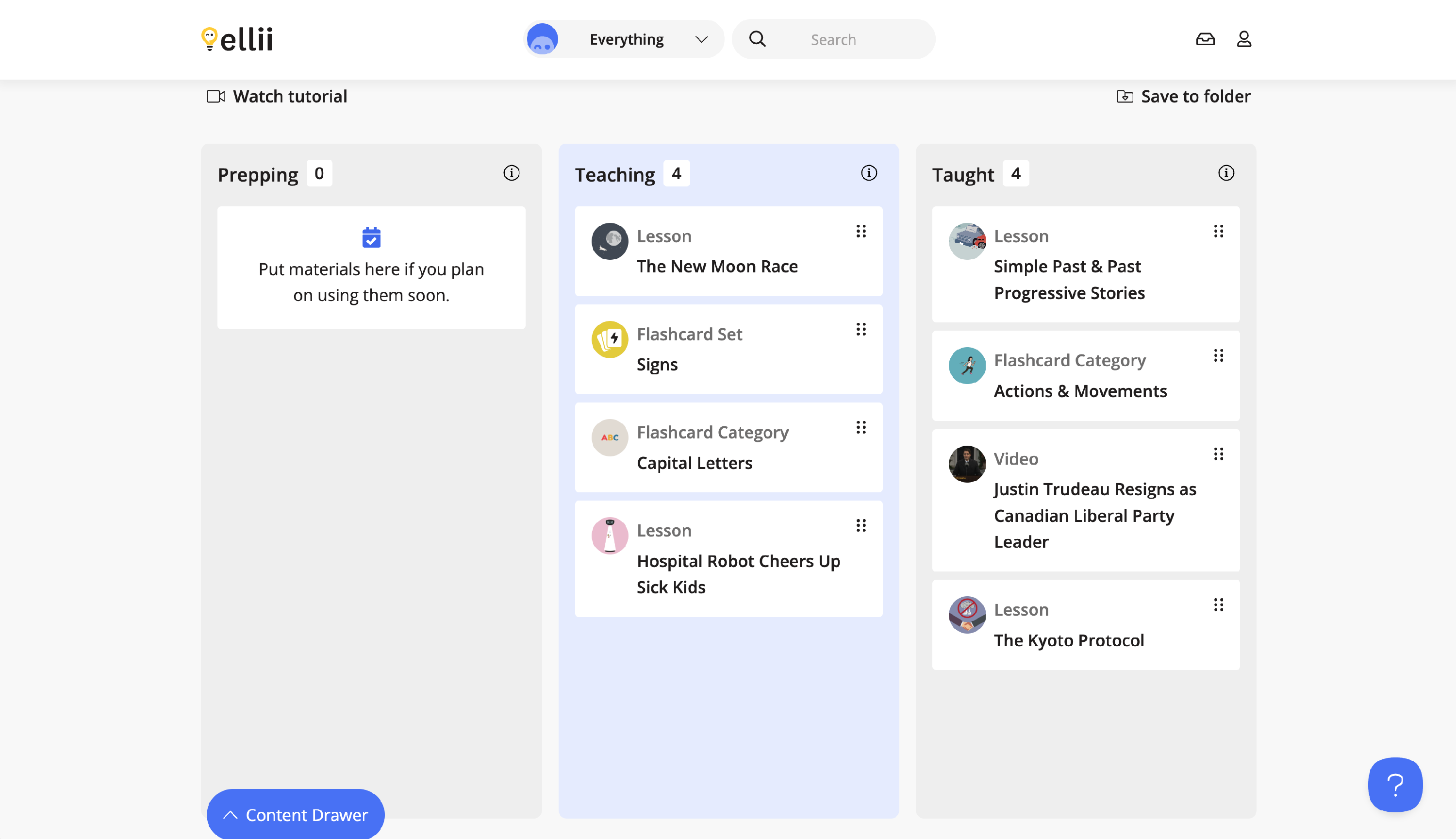Click drag handle on The New Moon Race
1456x839 pixels.
[x=861, y=231]
